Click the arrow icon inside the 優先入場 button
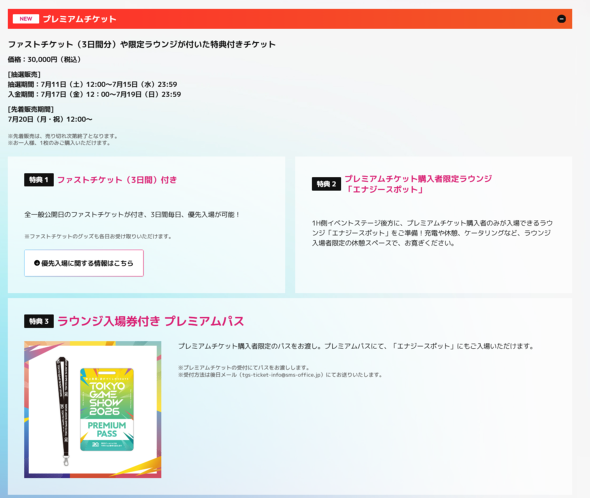This screenshot has width=590, height=498. 36,263
